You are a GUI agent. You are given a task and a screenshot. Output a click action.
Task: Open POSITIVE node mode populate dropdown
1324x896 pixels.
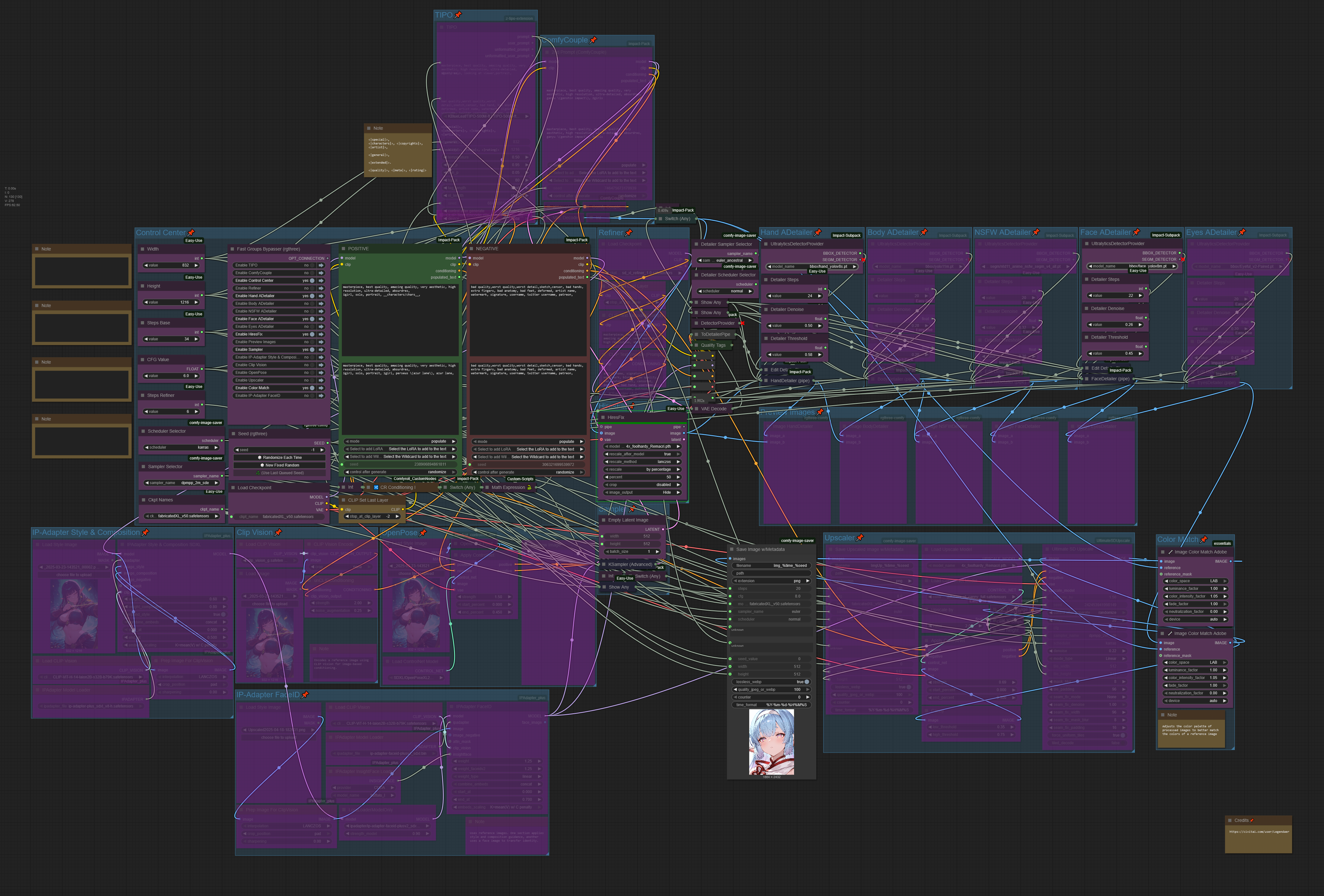point(401,442)
